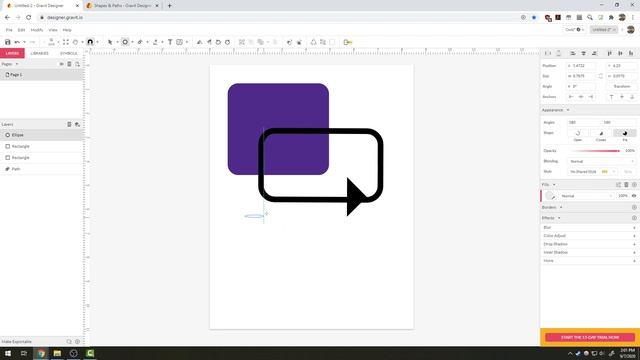Toggle bottom anchor constraint
The width and height of the screenshot is (640, 360).
(632, 97)
